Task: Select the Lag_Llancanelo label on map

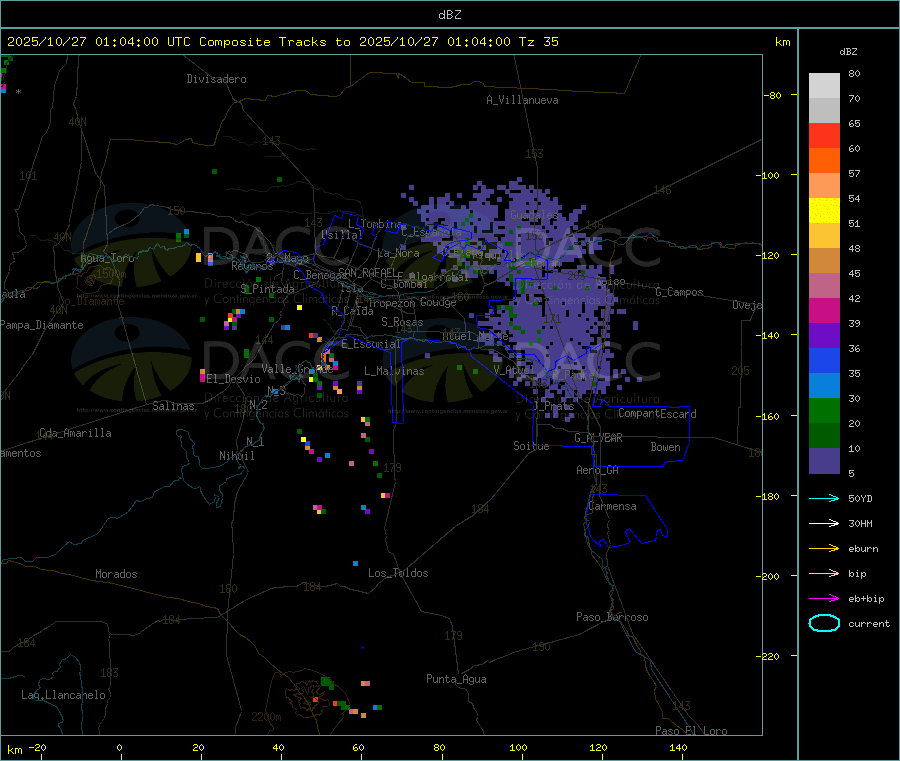Action: [64, 694]
